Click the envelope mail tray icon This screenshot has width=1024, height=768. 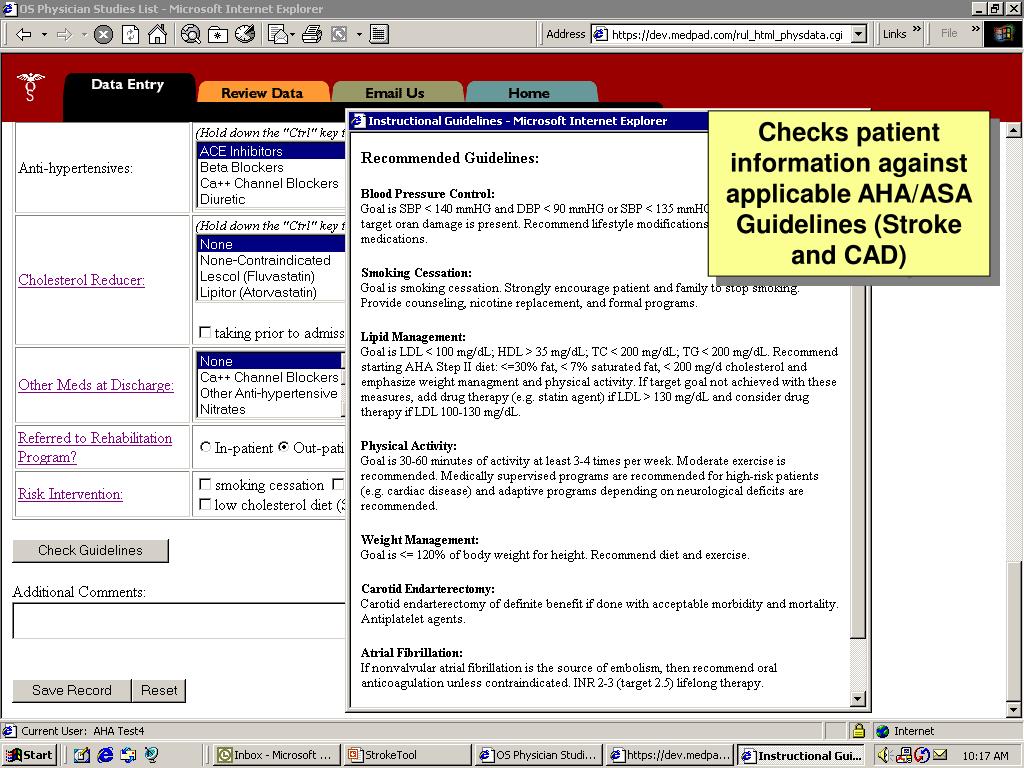tap(940, 755)
